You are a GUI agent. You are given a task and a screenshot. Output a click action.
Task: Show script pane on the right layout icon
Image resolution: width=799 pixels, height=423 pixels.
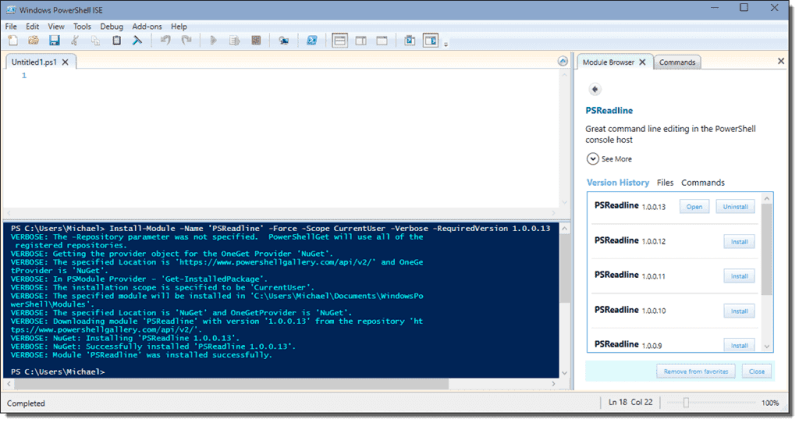pyautogui.click(x=361, y=40)
